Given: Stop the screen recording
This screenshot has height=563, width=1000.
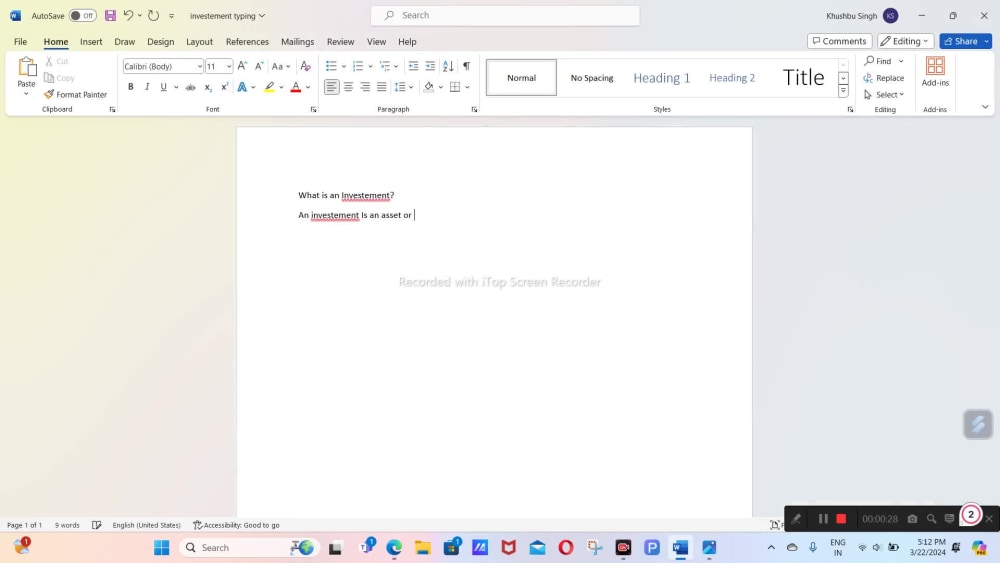Looking at the screenshot, I should pos(841,519).
